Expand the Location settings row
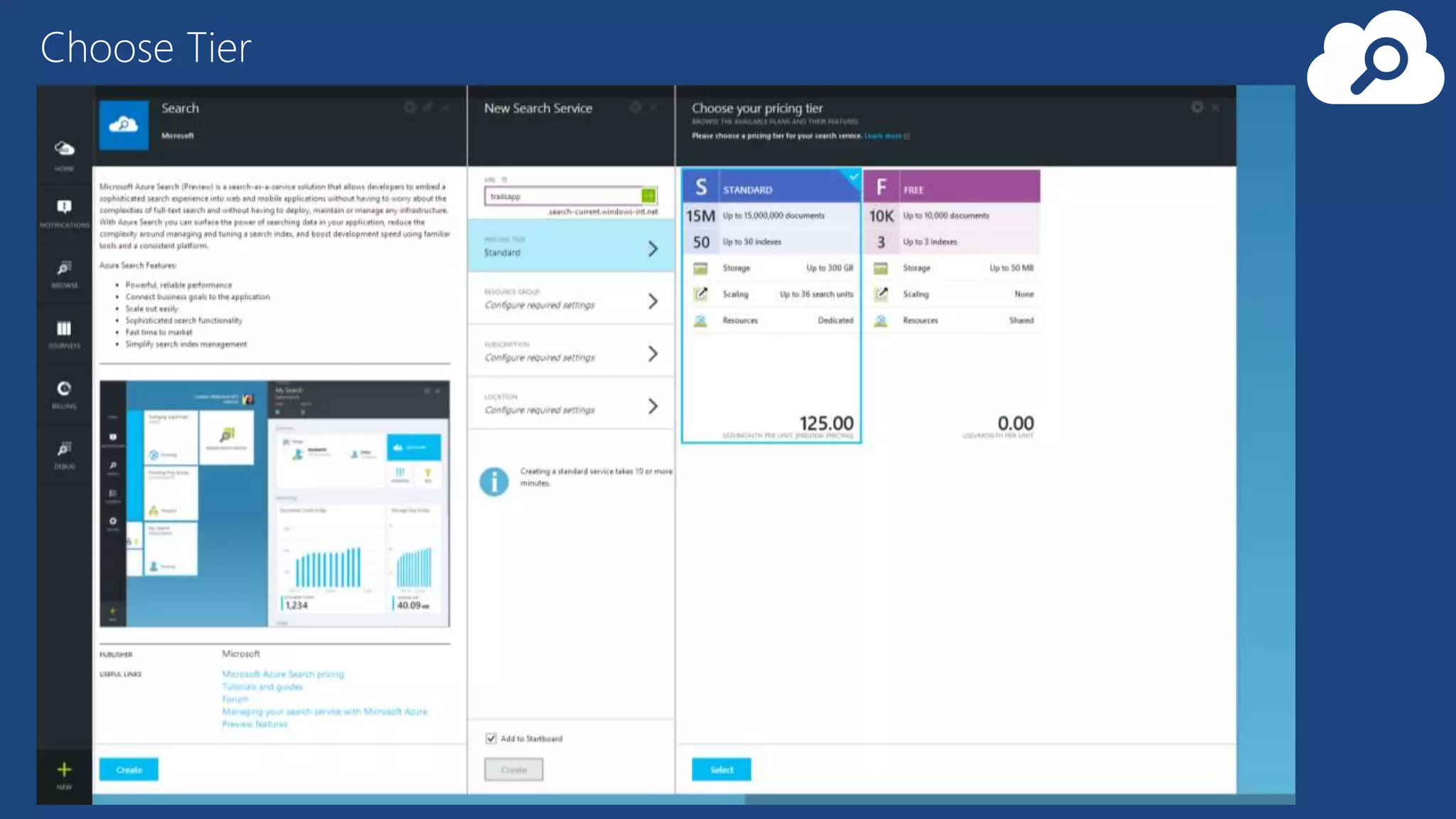 [x=571, y=405]
